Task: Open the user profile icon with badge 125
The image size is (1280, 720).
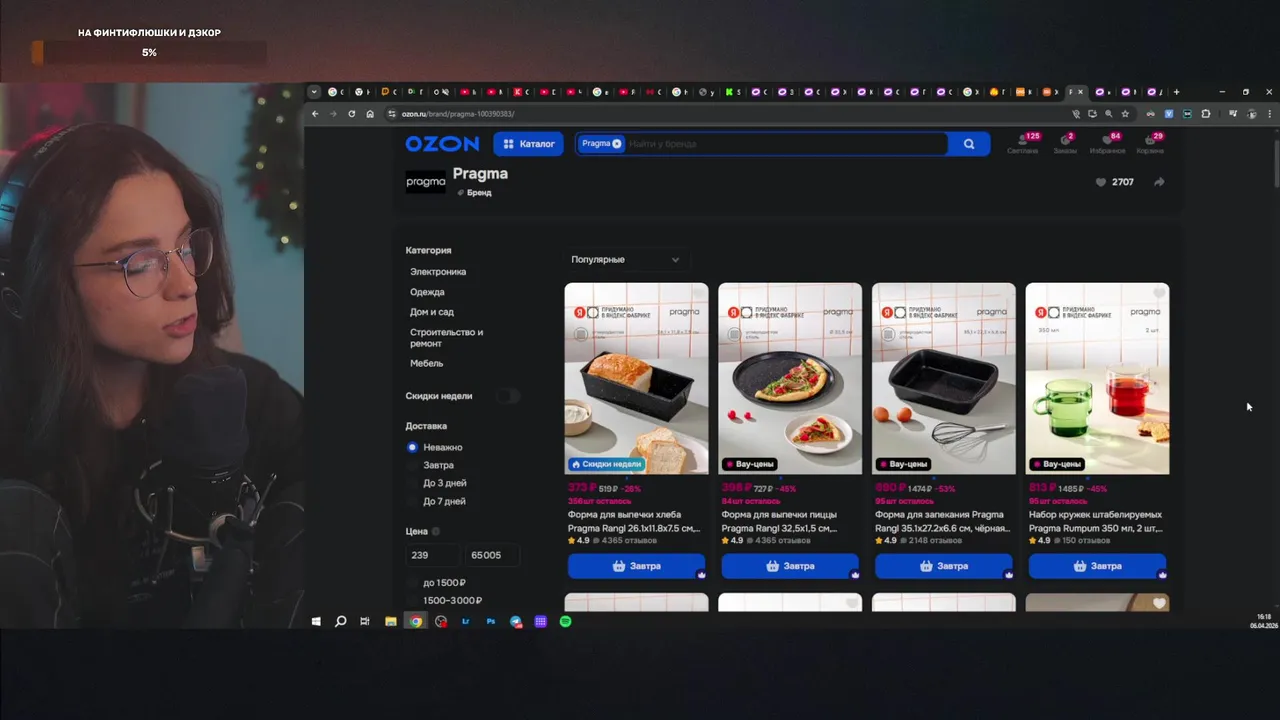Action: [x=1023, y=142]
